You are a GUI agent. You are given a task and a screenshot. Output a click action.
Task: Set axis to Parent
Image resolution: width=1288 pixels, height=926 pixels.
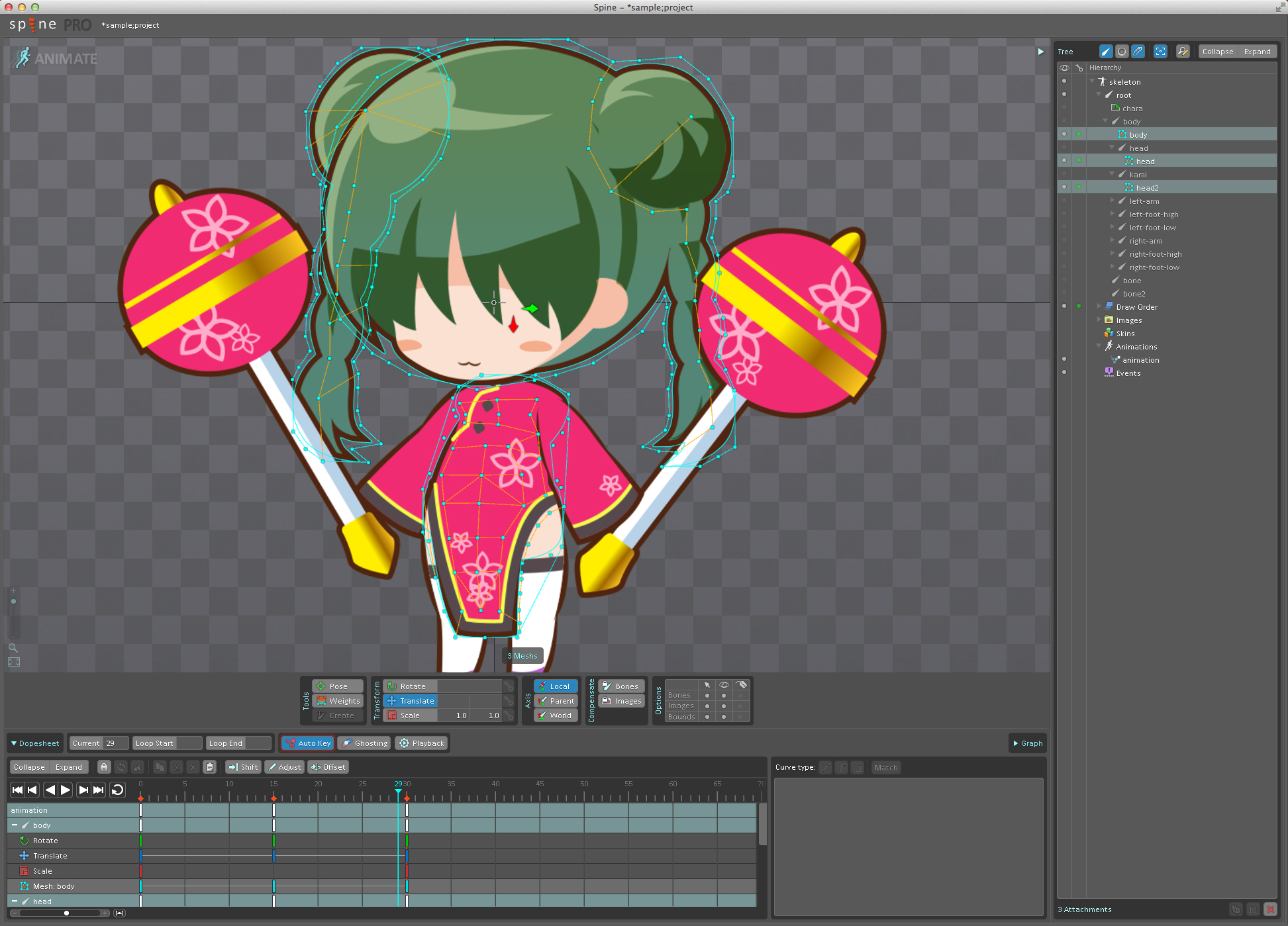point(556,701)
